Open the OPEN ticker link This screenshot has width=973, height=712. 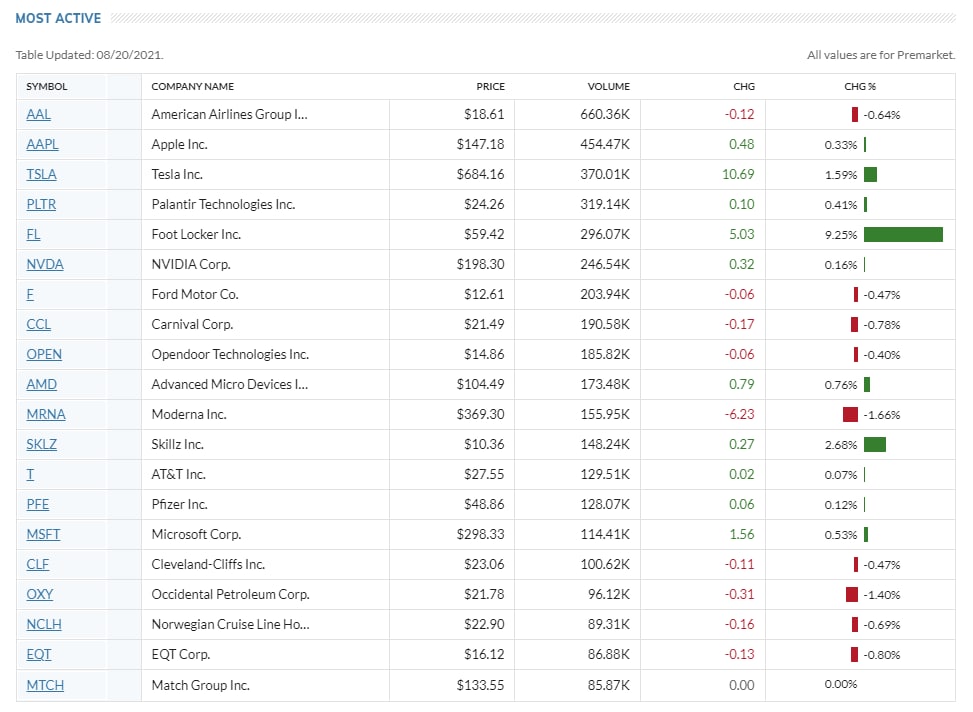pos(44,354)
